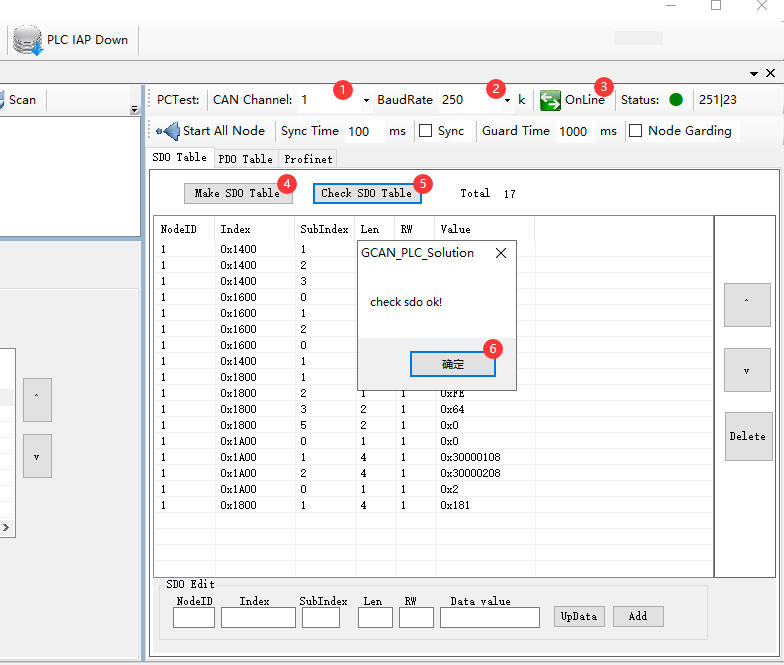The height and width of the screenshot is (665, 784).
Task: Confirm the dialog with 确定 button
Action: coord(453,365)
